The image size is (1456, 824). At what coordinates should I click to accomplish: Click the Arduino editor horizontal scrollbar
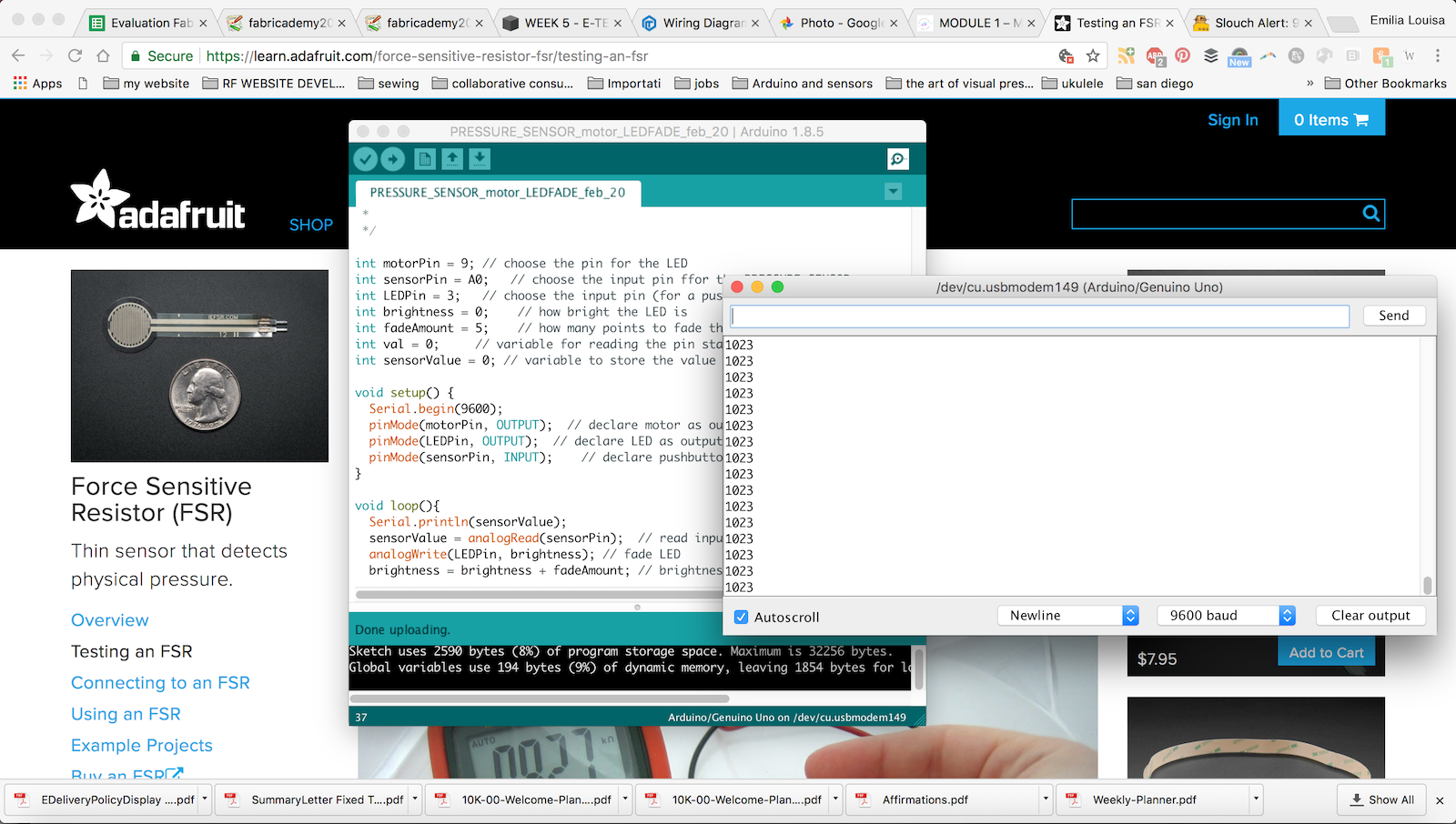pyautogui.click(x=539, y=595)
